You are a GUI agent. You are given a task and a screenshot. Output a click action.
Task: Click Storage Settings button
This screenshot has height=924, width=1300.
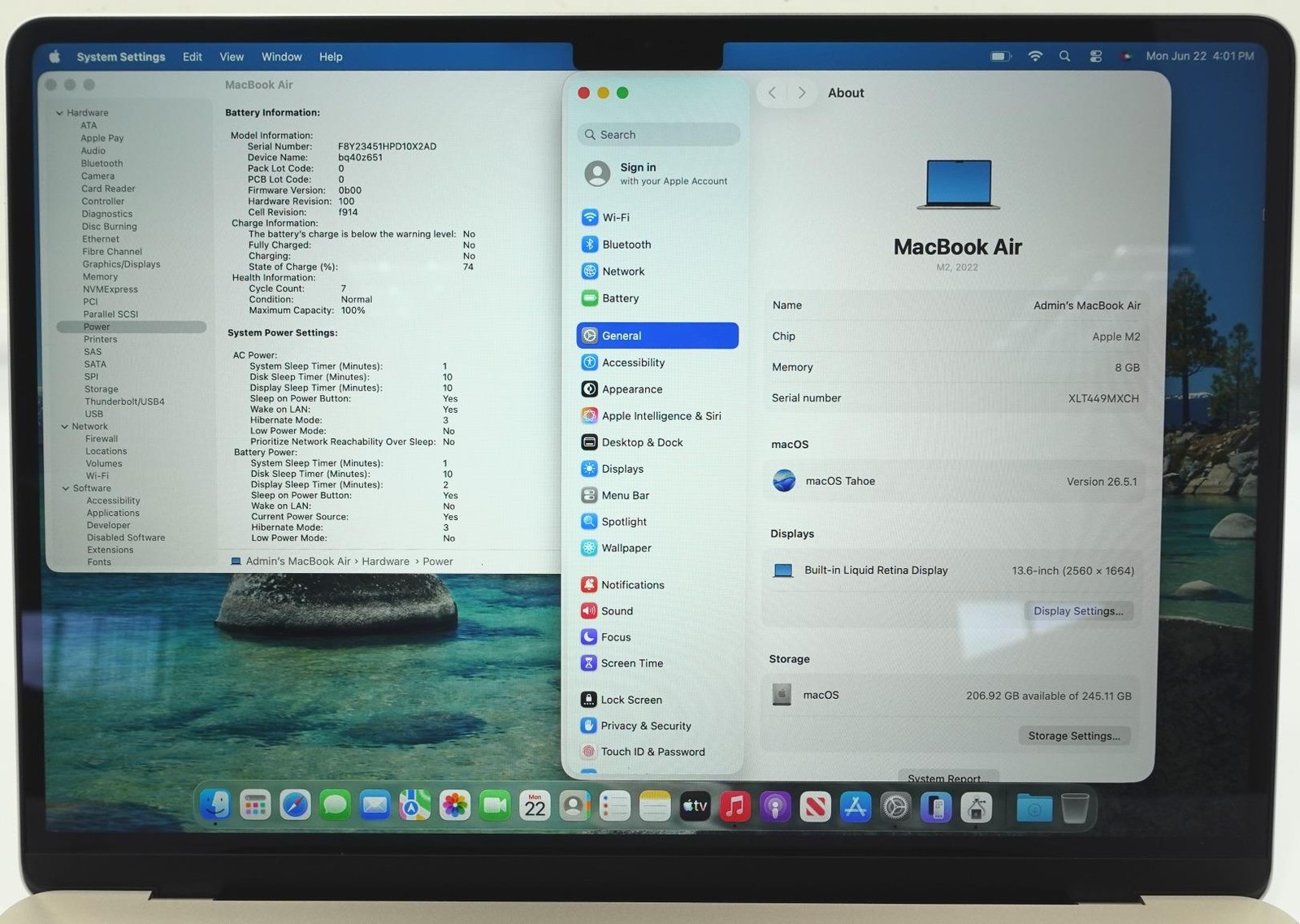1074,736
